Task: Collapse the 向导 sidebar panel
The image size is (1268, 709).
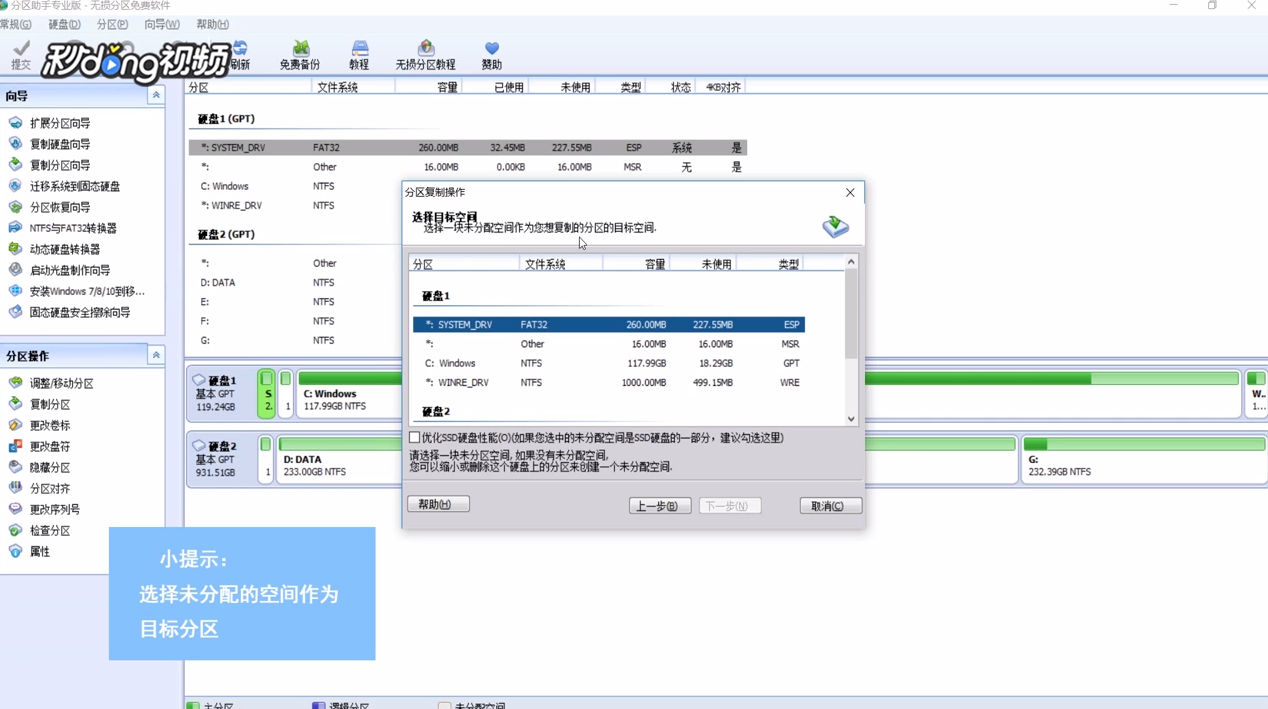Action: [x=156, y=95]
